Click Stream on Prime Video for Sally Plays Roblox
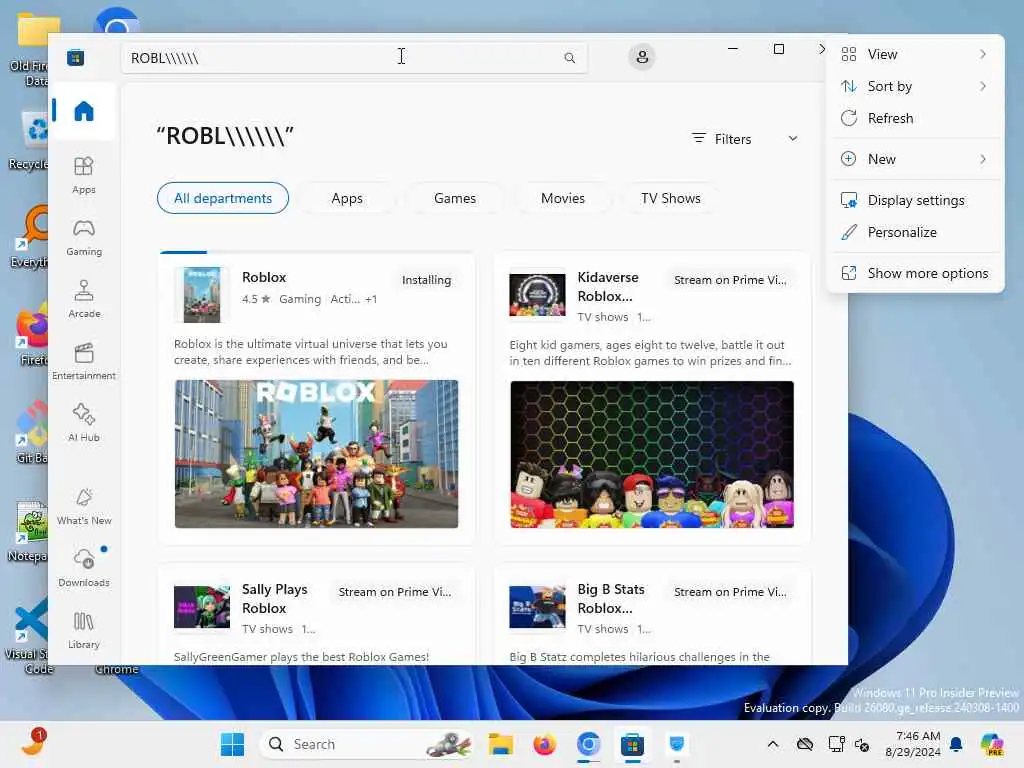 [x=394, y=592]
